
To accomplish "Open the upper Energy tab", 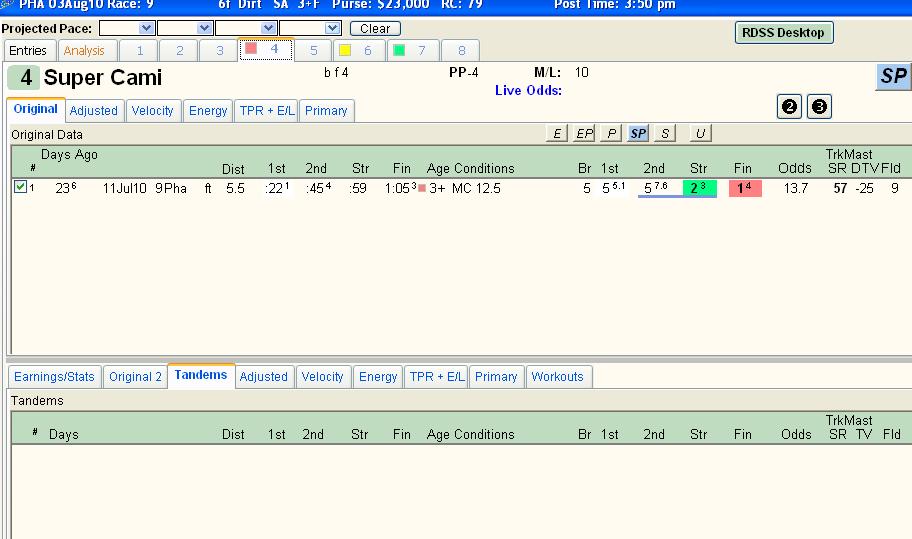I will pyautogui.click(x=208, y=110).
